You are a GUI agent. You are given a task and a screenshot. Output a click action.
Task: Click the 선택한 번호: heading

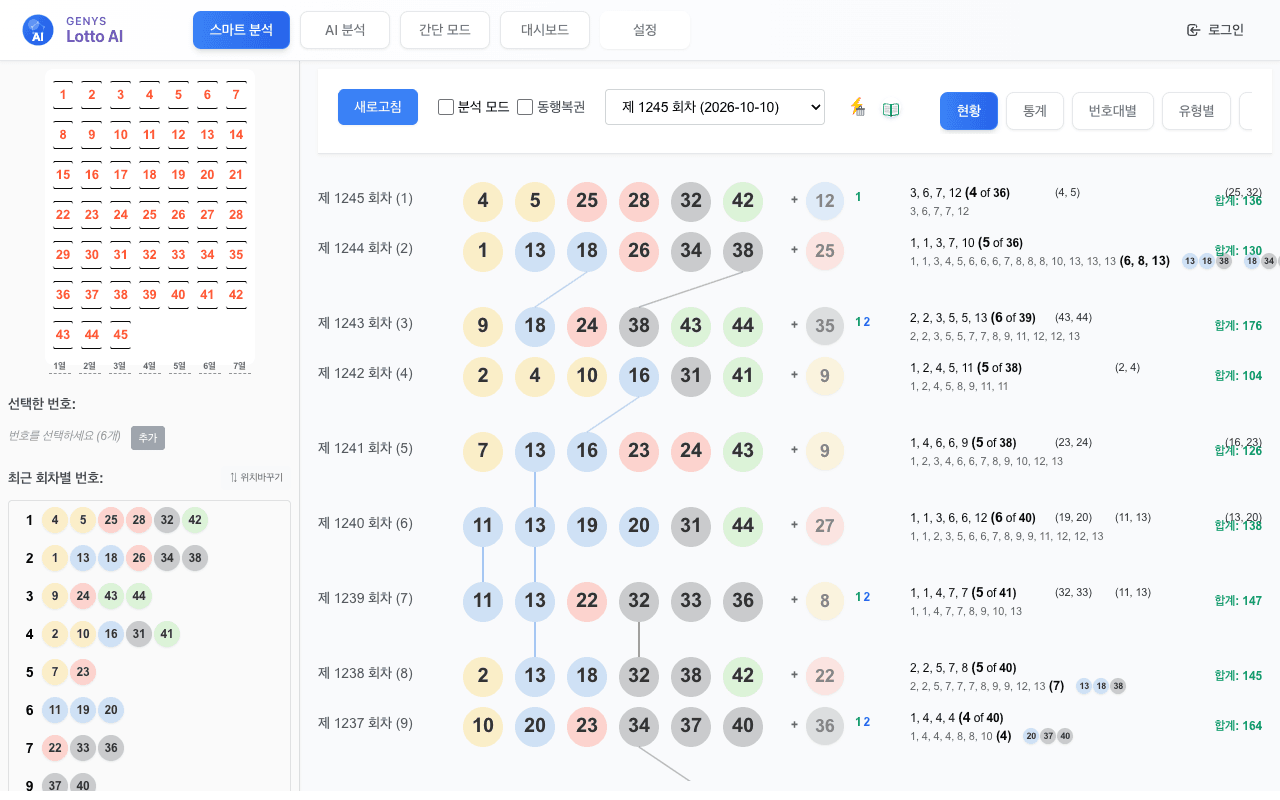pos(42,404)
